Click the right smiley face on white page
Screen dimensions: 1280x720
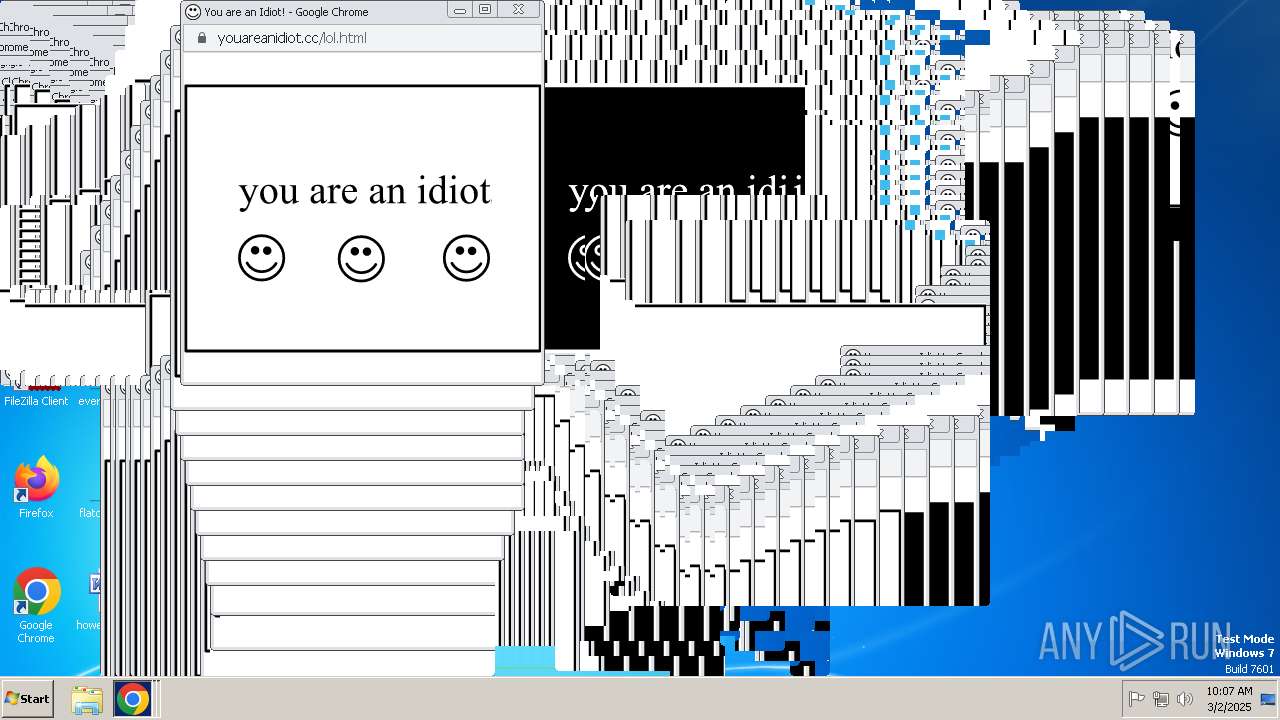click(466, 258)
